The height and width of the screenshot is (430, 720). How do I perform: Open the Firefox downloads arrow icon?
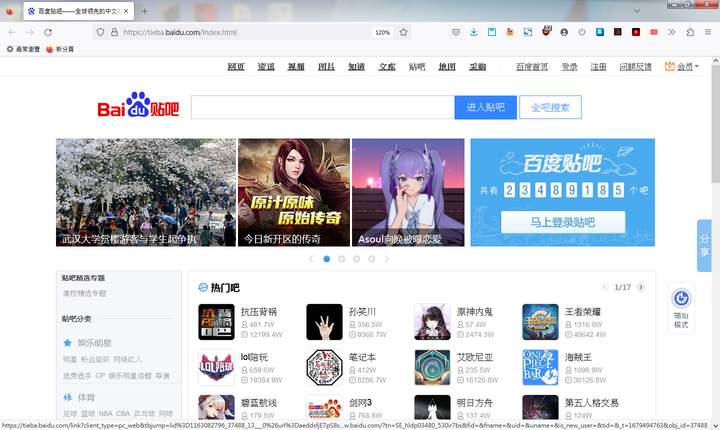(x=473, y=32)
